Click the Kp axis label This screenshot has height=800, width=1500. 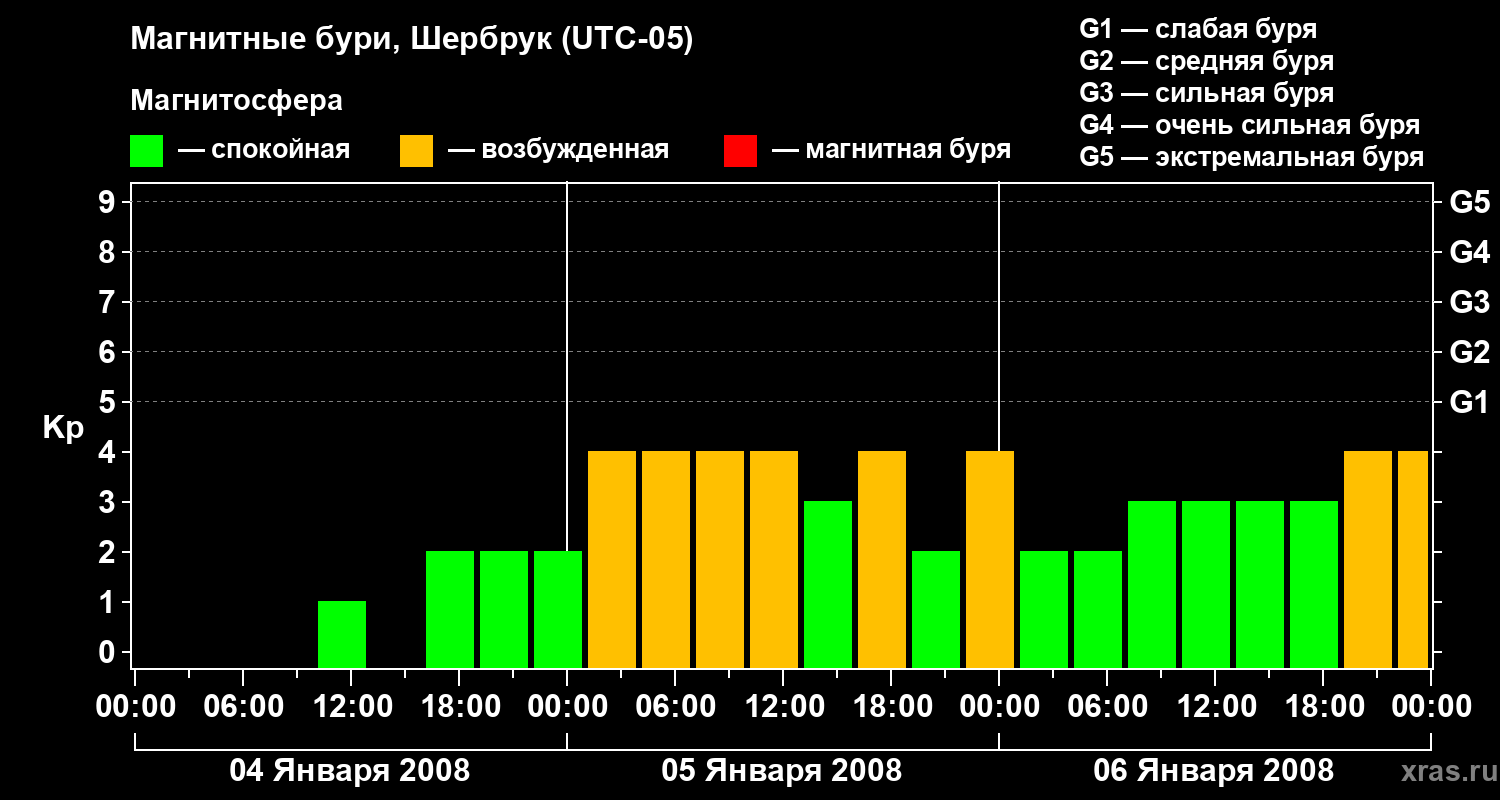[x=64, y=428]
